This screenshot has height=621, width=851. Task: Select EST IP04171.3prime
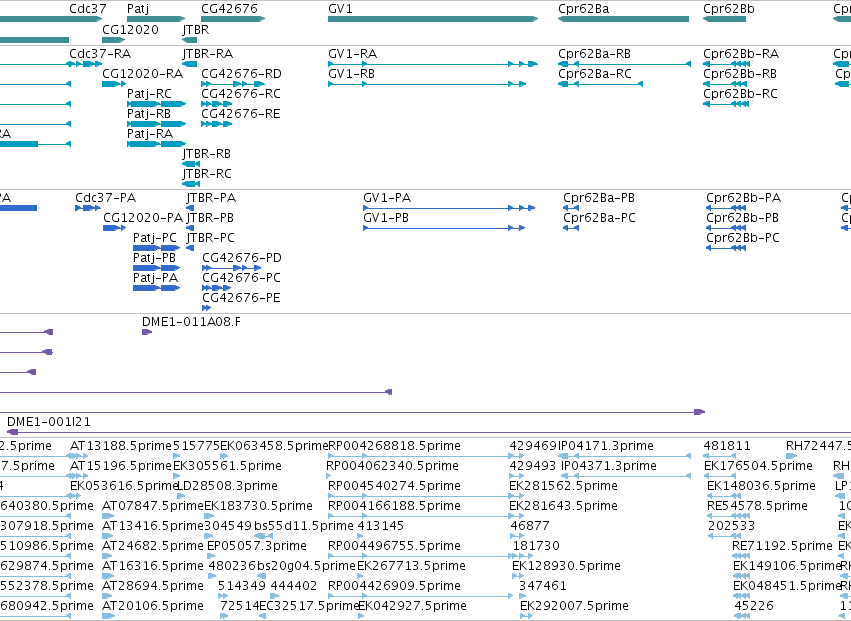point(606,446)
